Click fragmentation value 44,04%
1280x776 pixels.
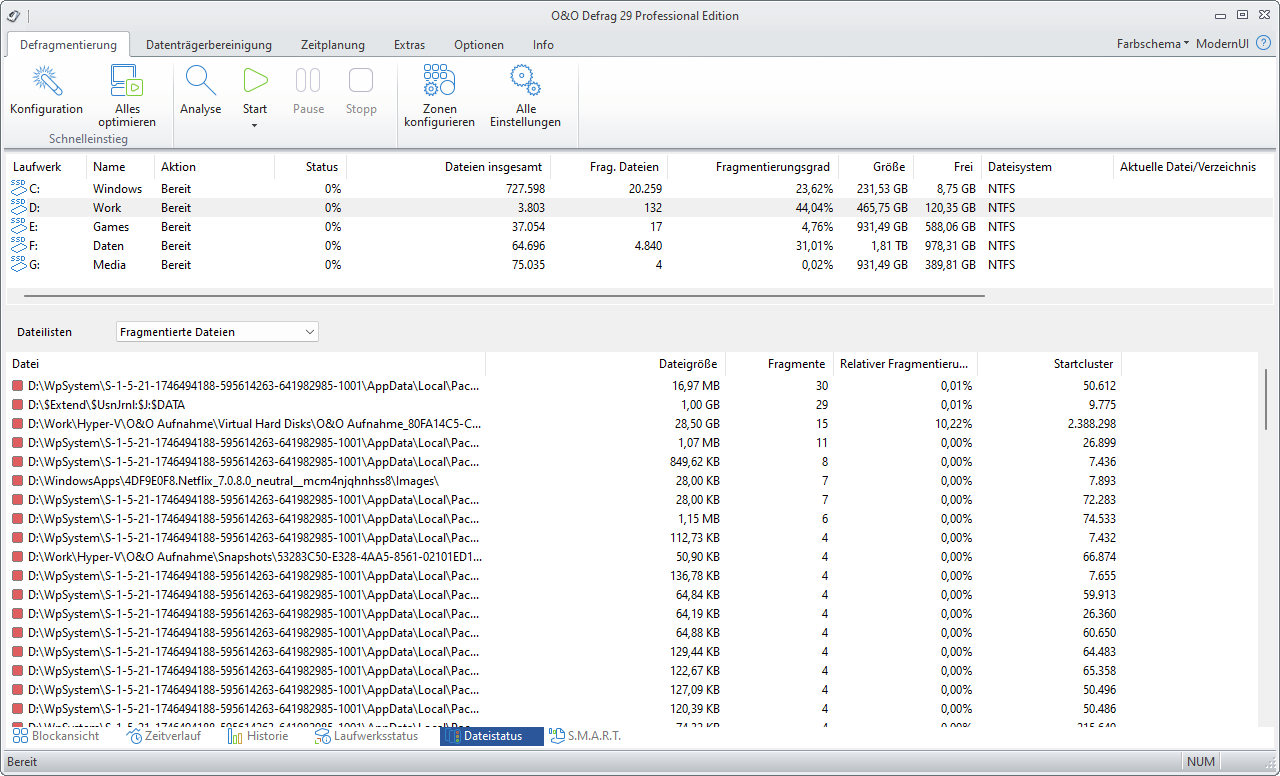coord(813,207)
